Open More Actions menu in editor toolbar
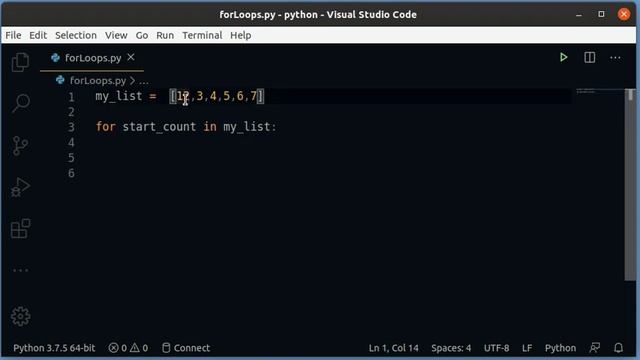Image resolution: width=640 pixels, height=360 pixels. (x=615, y=58)
